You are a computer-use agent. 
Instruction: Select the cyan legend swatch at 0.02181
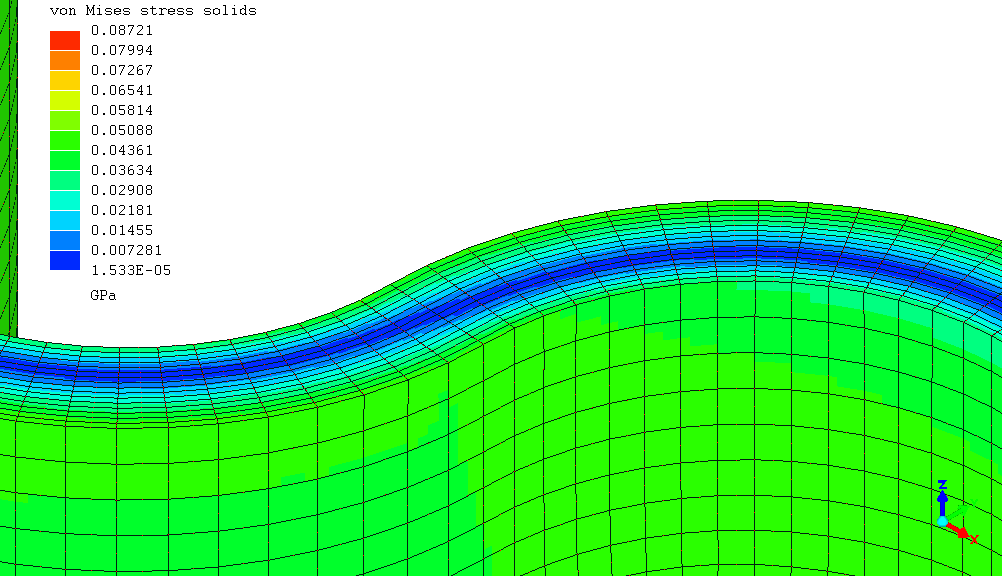65,220
